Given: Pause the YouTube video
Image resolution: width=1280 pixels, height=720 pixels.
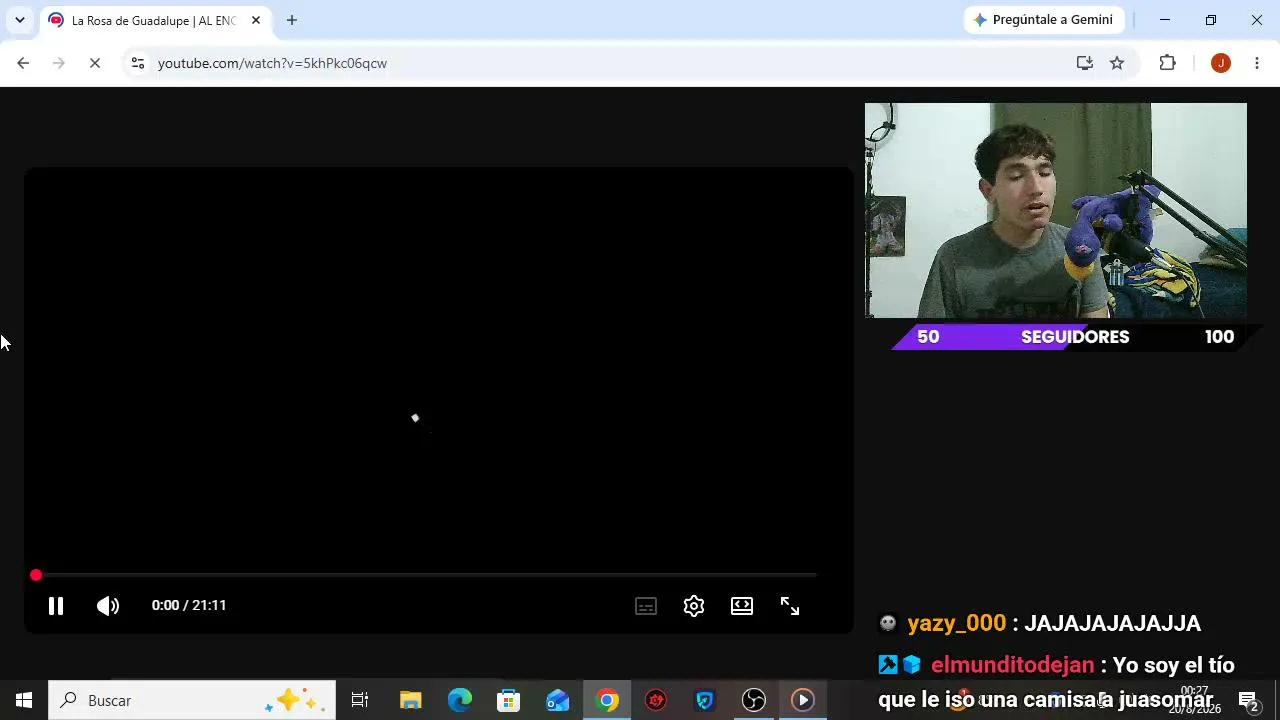Looking at the screenshot, I should 56,606.
